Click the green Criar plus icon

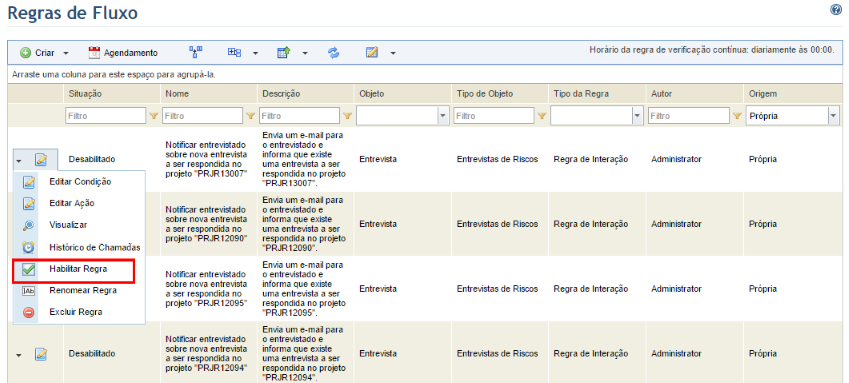[25, 53]
